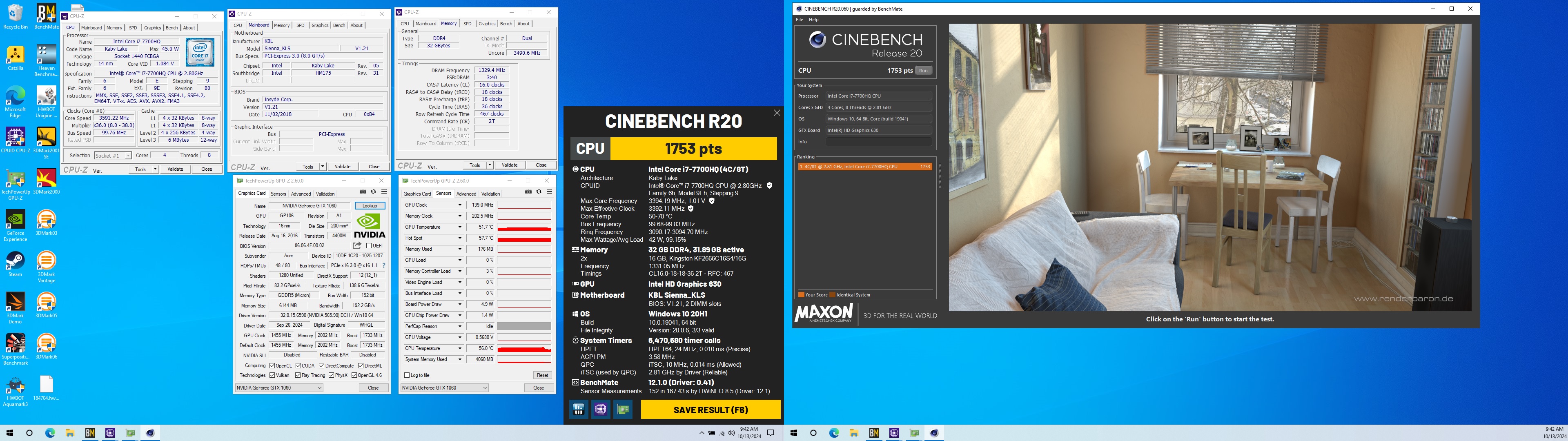The image size is (1568, 441).
Task: Click the Cinebench icon in the left taskbar
Action: tap(150, 433)
